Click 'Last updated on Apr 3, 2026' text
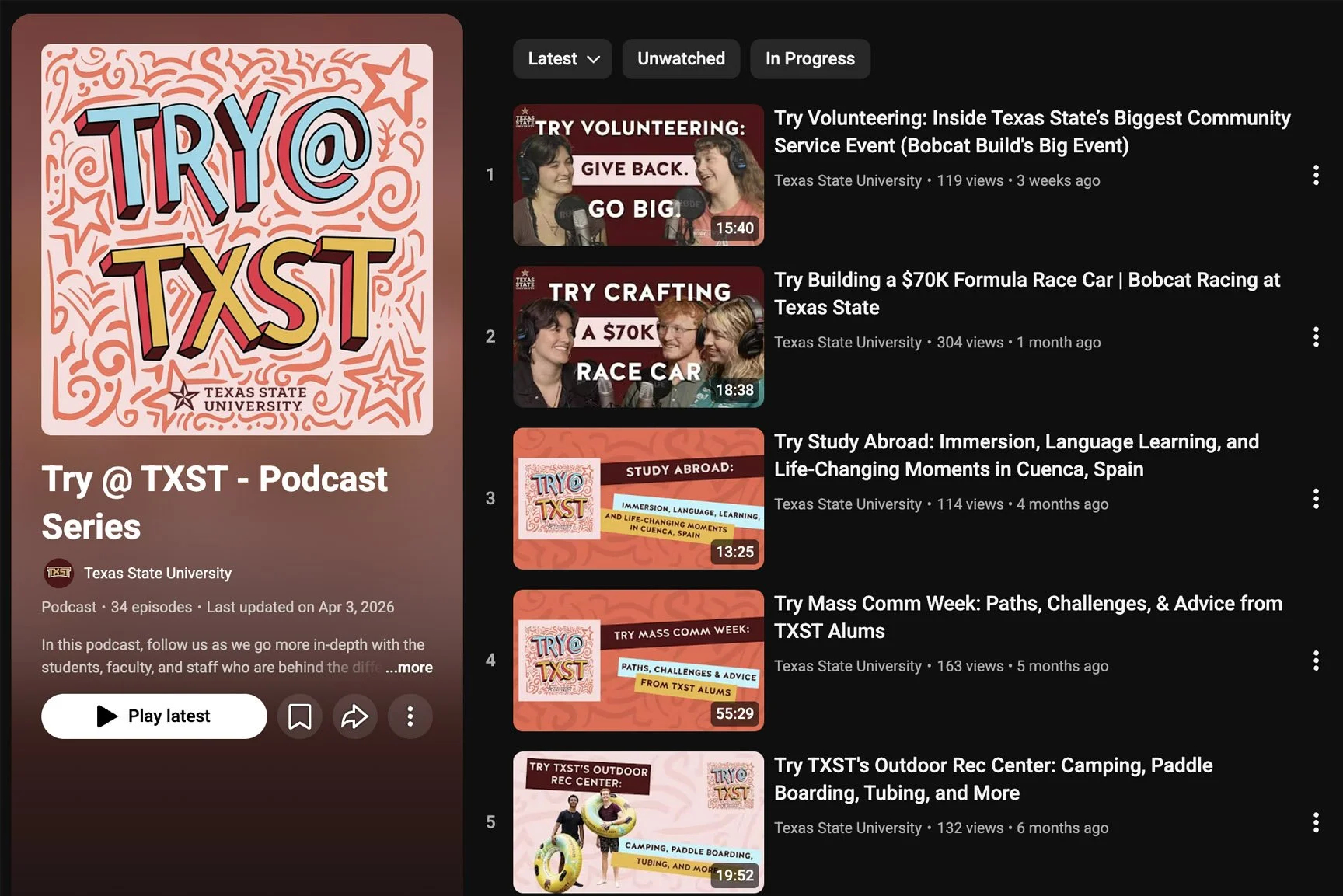The image size is (1343, 896). pyautogui.click(x=300, y=607)
